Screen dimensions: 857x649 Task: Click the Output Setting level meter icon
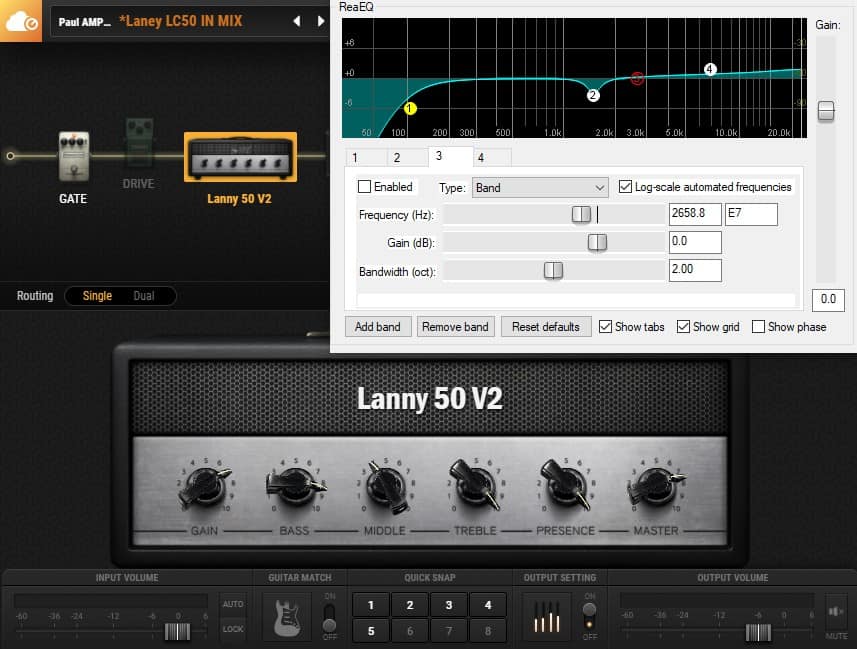click(x=545, y=616)
